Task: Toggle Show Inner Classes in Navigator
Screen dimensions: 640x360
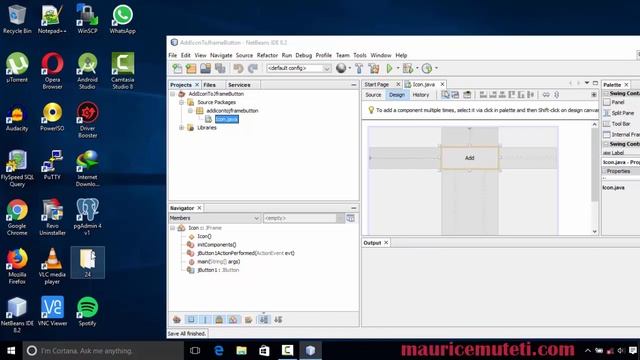Action: (233, 320)
